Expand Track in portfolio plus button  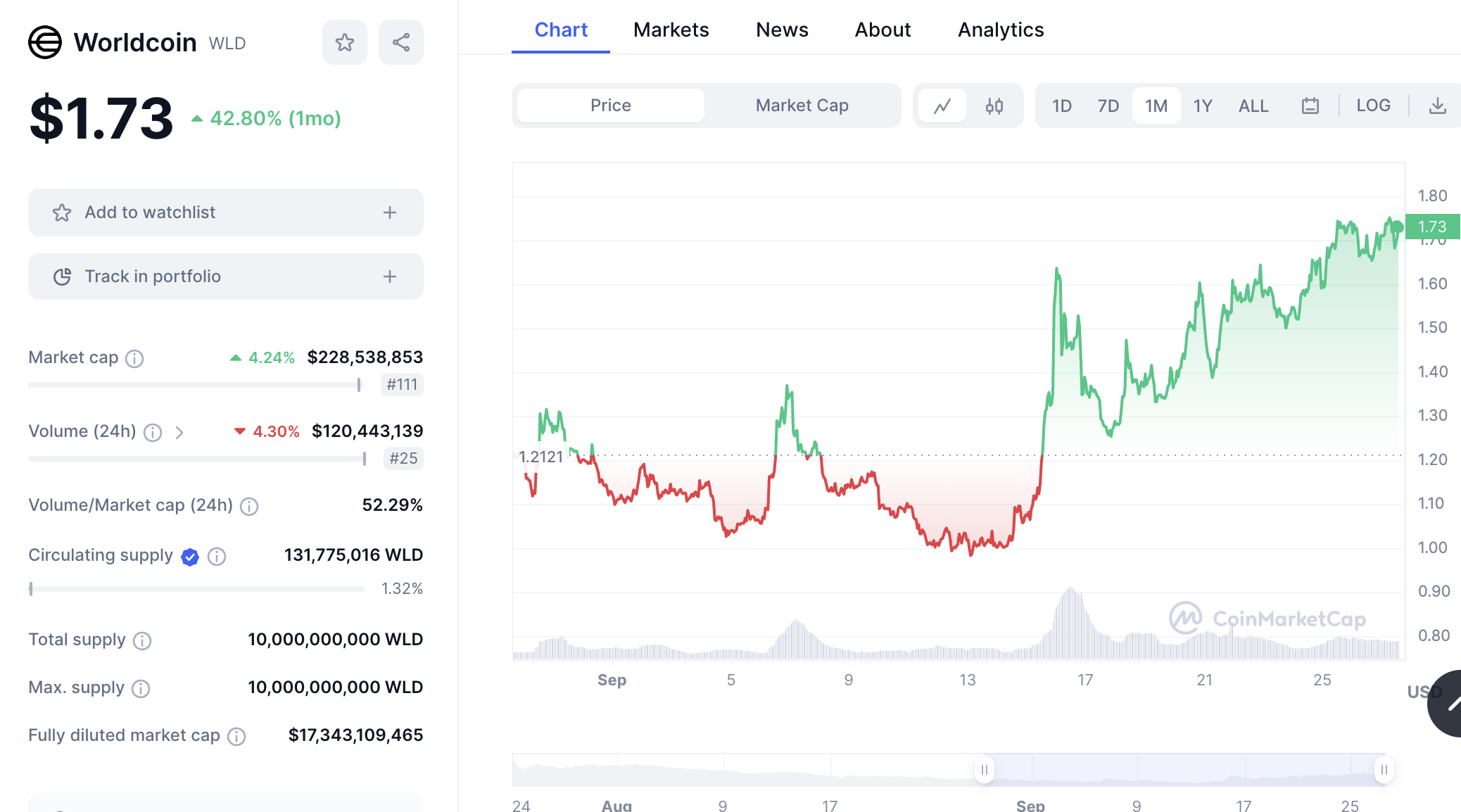pos(390,277)
